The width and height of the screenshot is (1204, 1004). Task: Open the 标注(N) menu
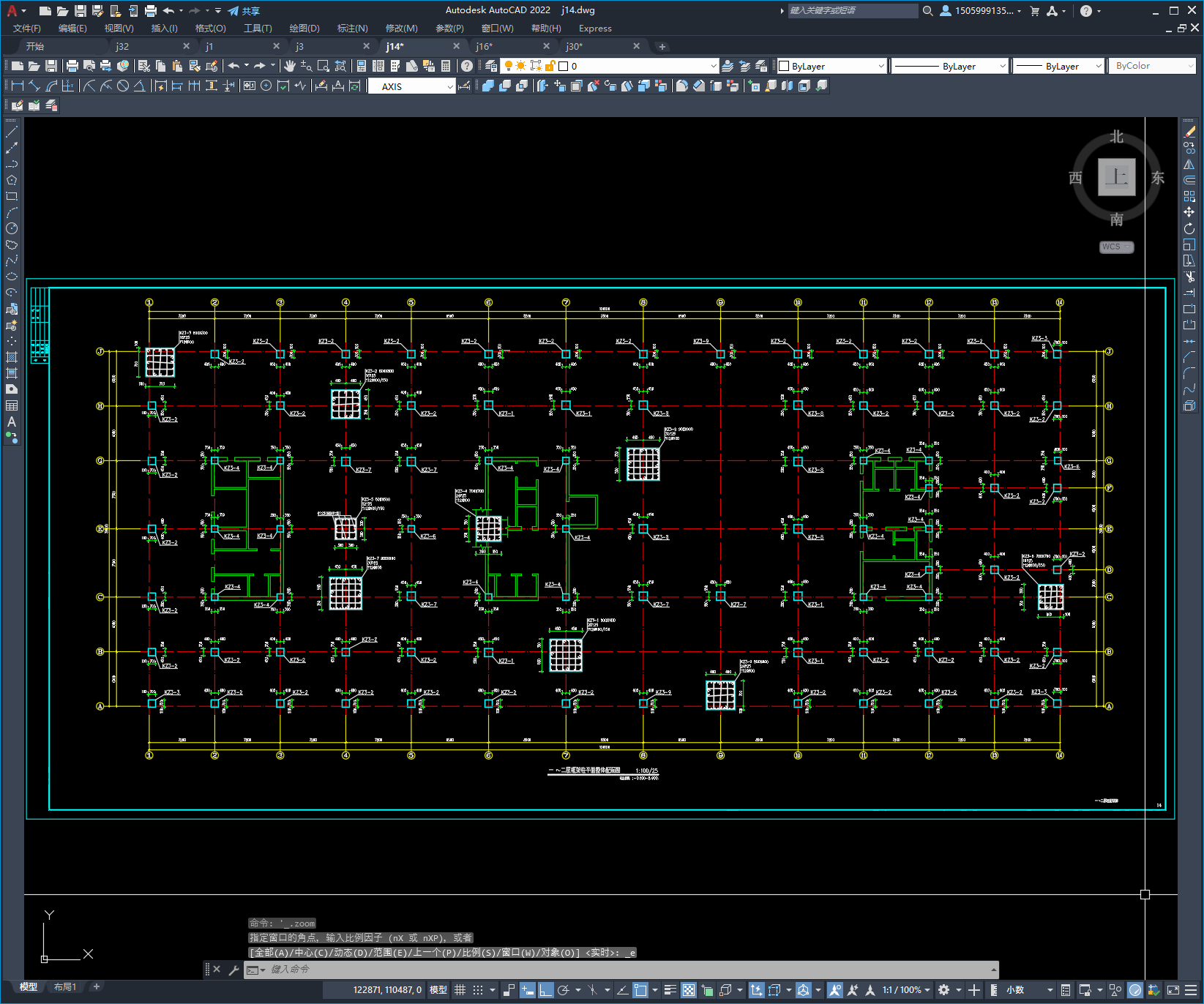(x=352, y=29)
